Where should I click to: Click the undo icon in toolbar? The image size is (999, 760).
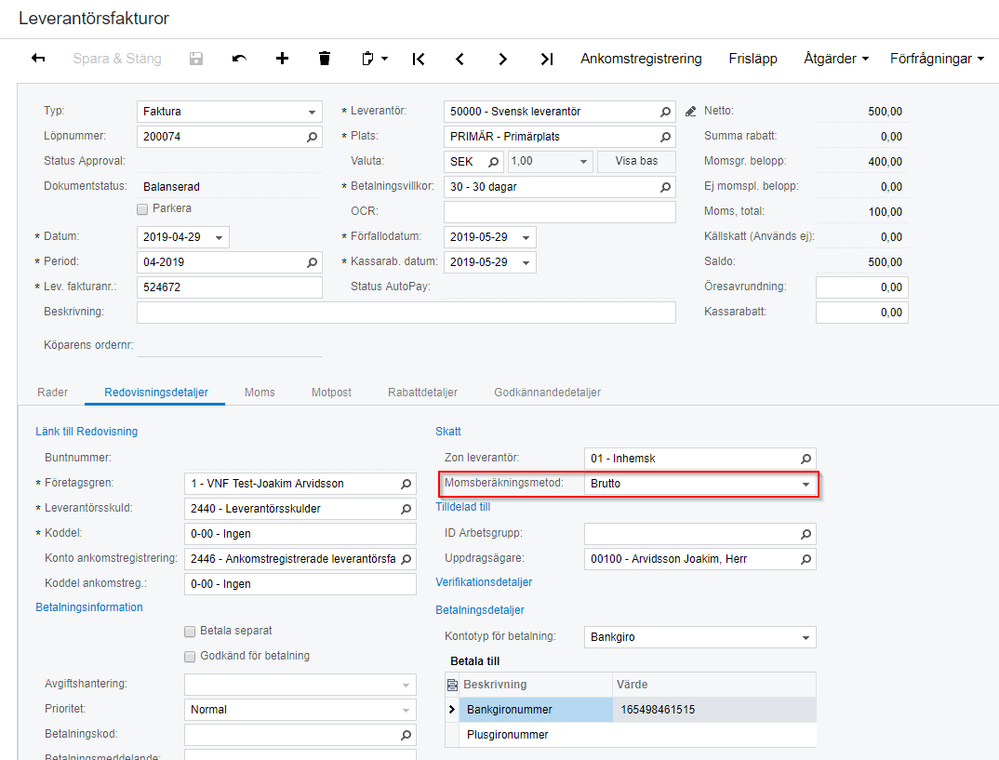click(239, 59)
